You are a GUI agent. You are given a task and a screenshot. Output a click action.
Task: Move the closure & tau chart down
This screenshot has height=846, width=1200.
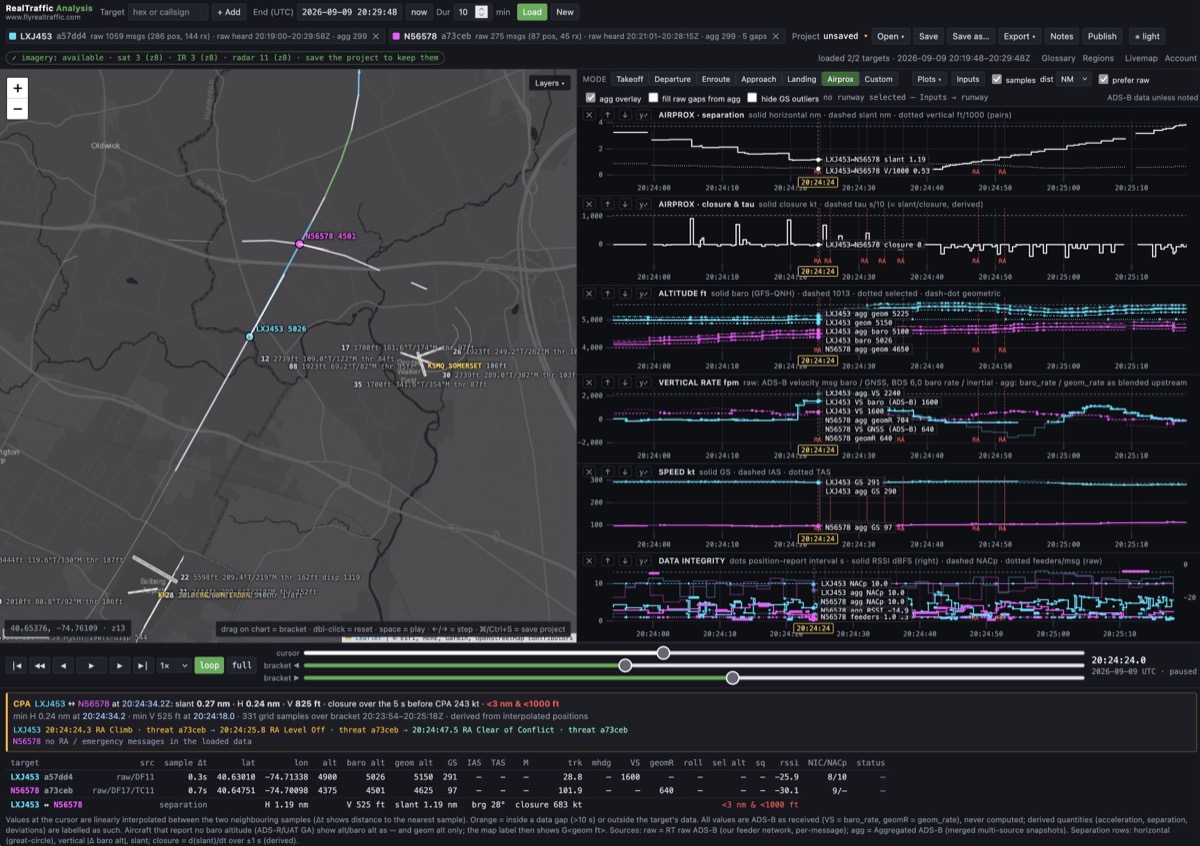(x=625, y=204)
